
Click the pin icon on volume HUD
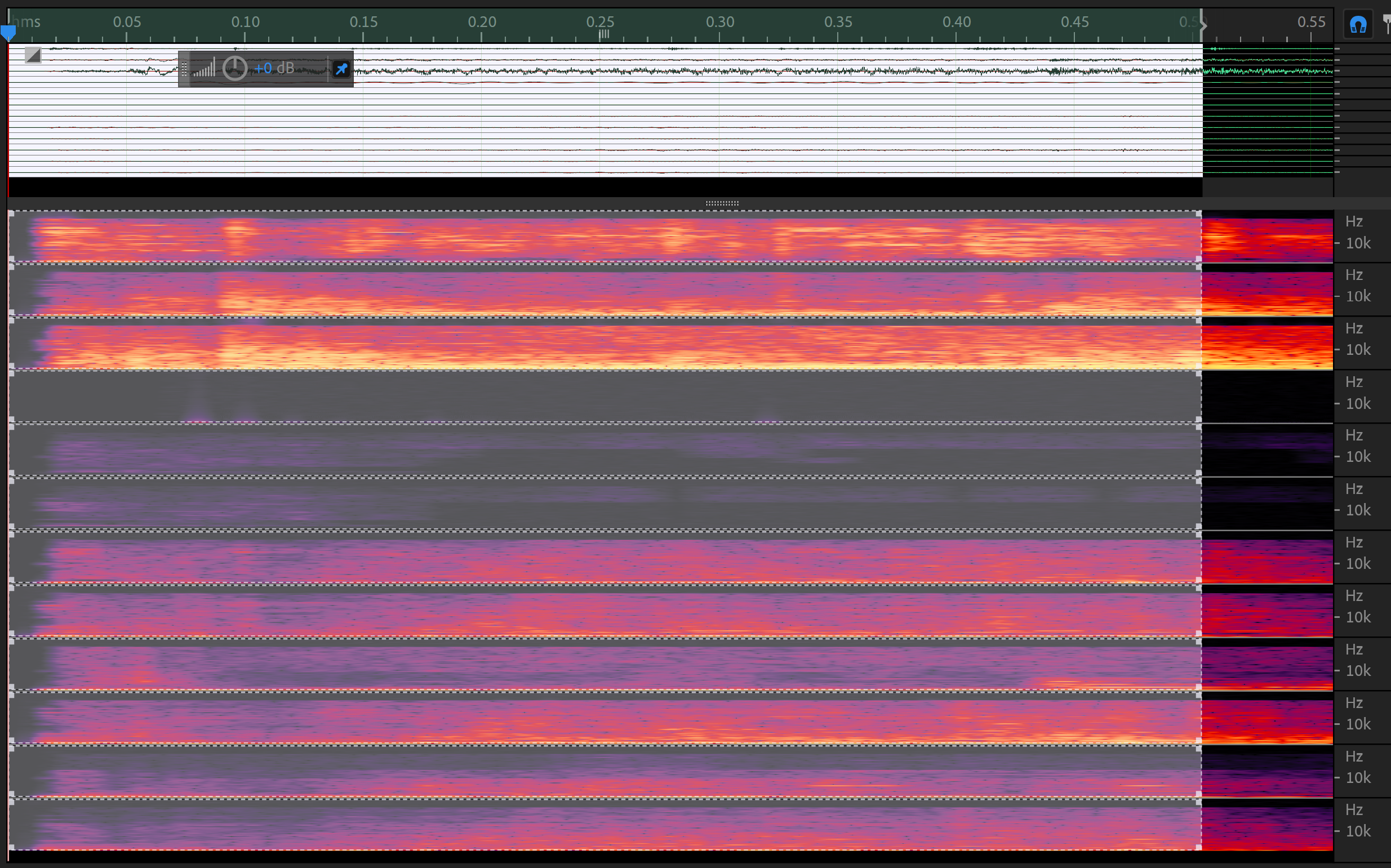[x=341, y=69]
